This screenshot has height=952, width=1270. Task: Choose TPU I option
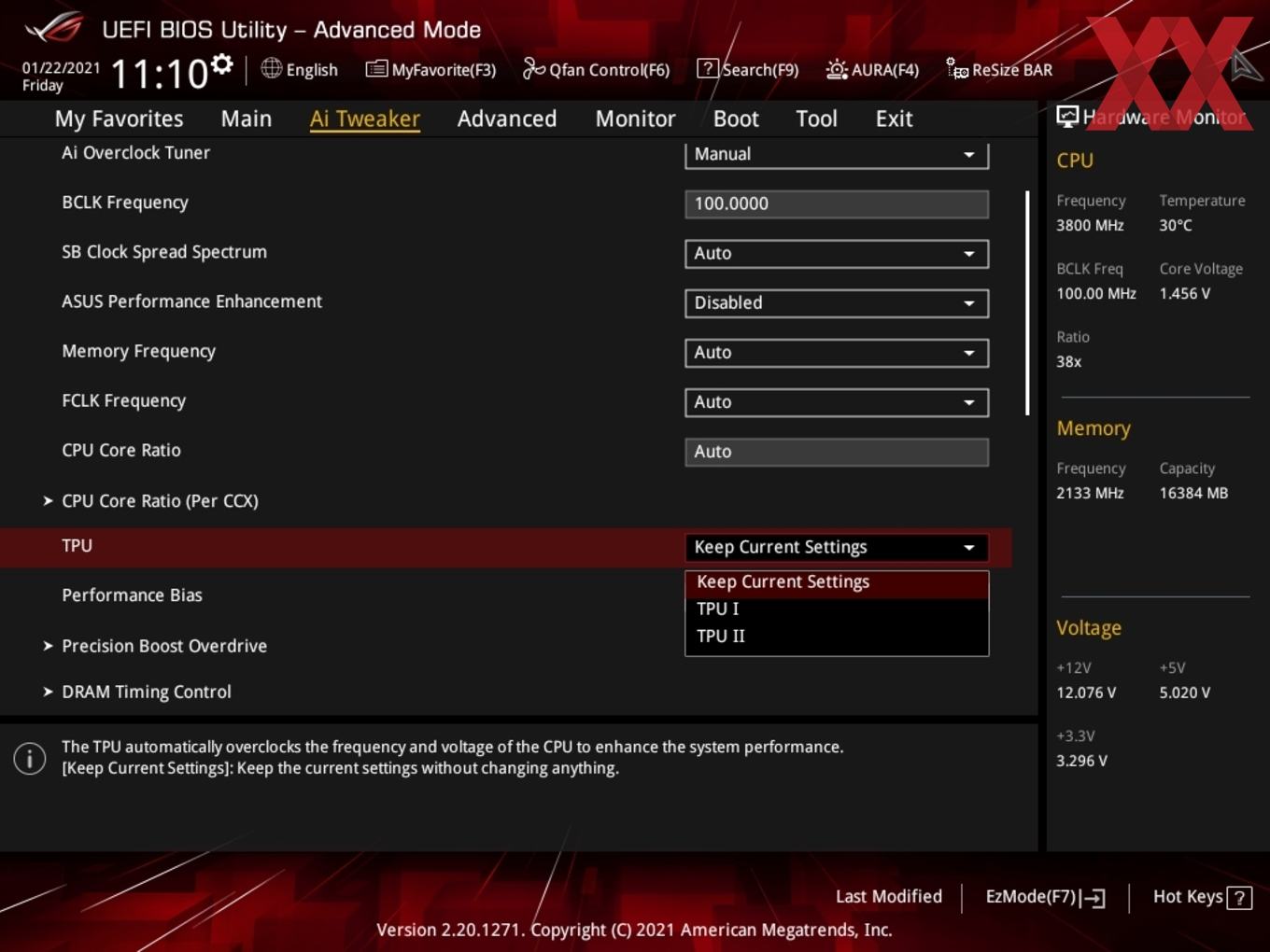(837, 609)
